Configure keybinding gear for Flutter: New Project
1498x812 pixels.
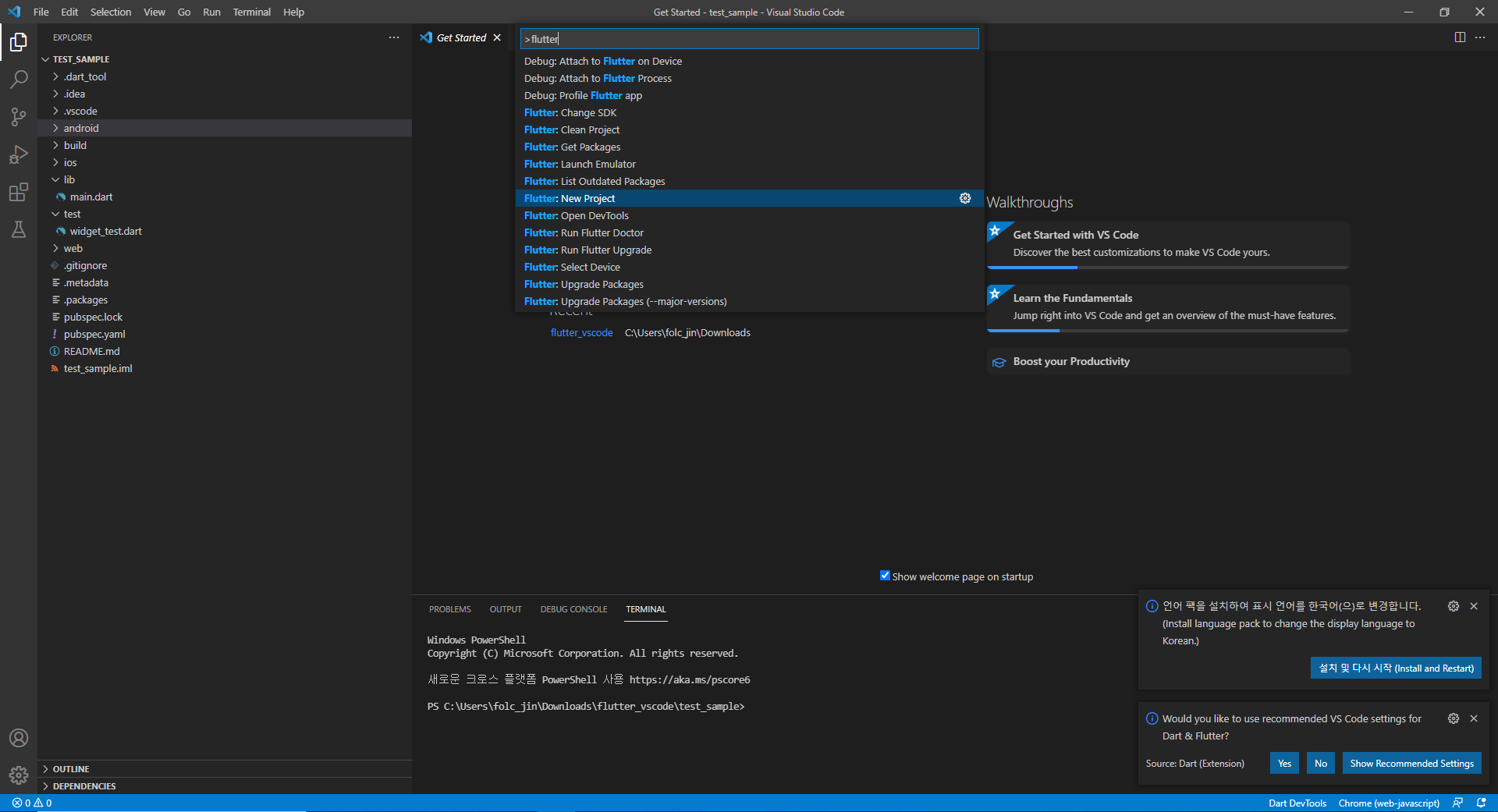[965, 198]
